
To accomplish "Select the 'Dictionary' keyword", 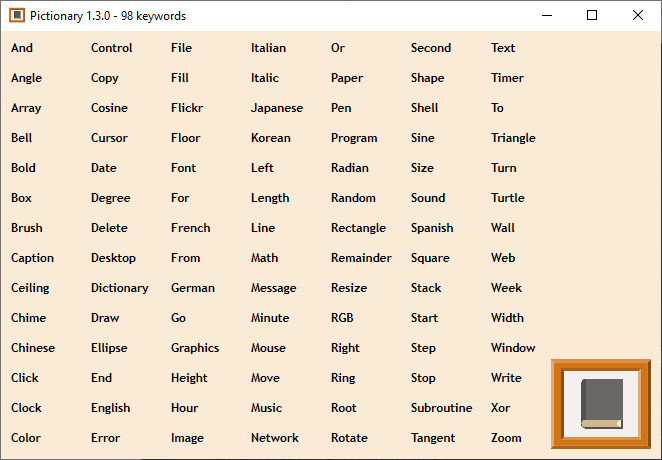I will coord(120,288).
